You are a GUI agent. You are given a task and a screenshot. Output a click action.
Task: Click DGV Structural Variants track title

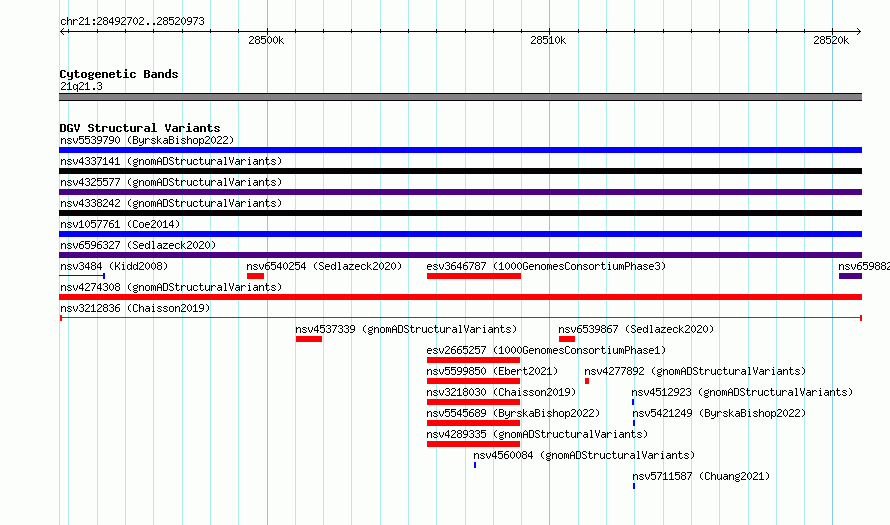pos(140,128)
